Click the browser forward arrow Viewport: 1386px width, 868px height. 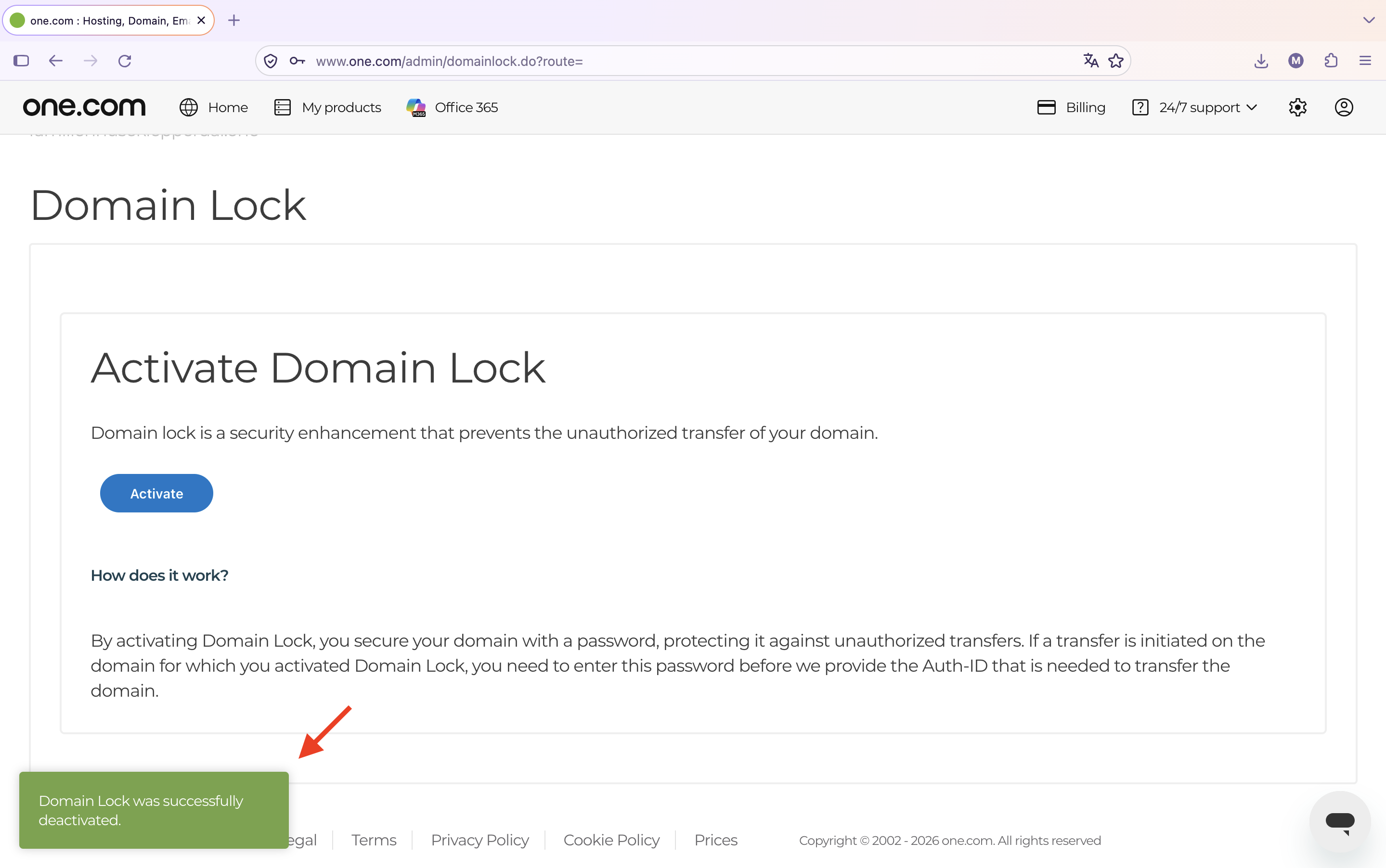point(90,61)
